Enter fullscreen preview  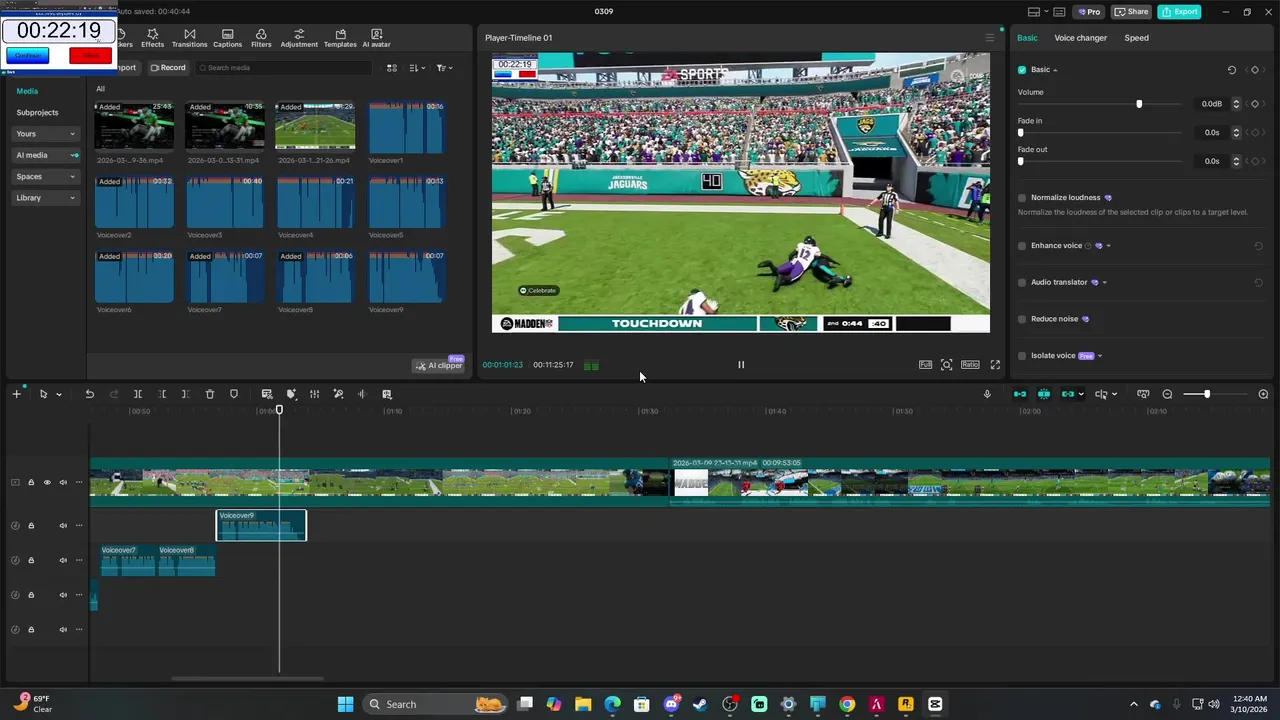tap(995, 365)
